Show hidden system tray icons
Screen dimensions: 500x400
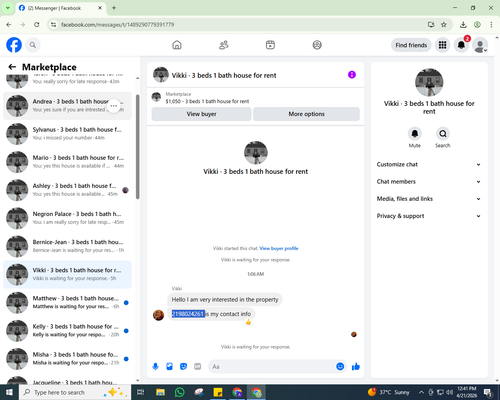[421, 392]
